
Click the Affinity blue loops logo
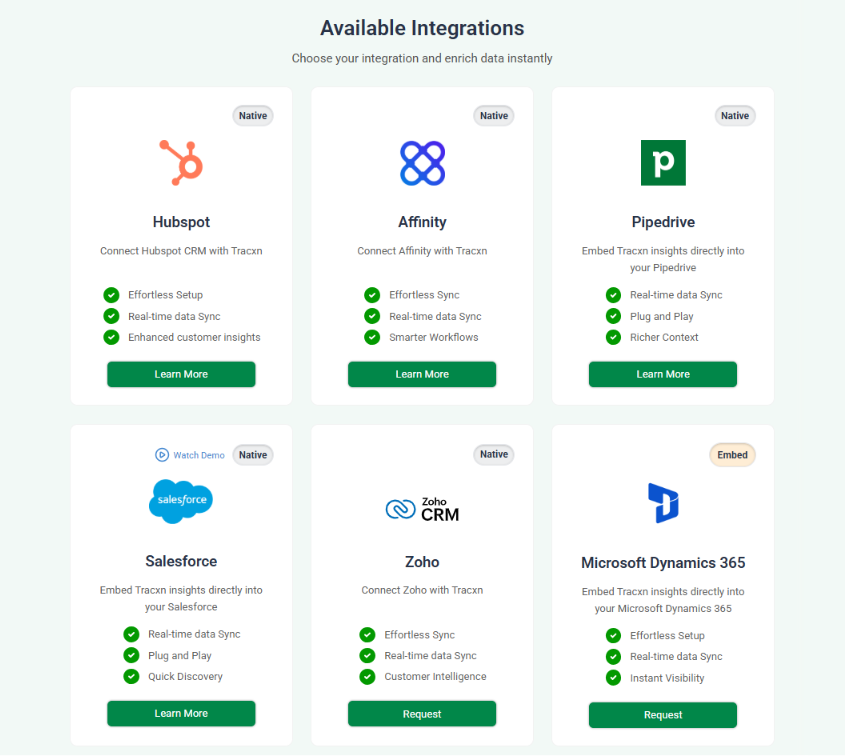point(422,163)
